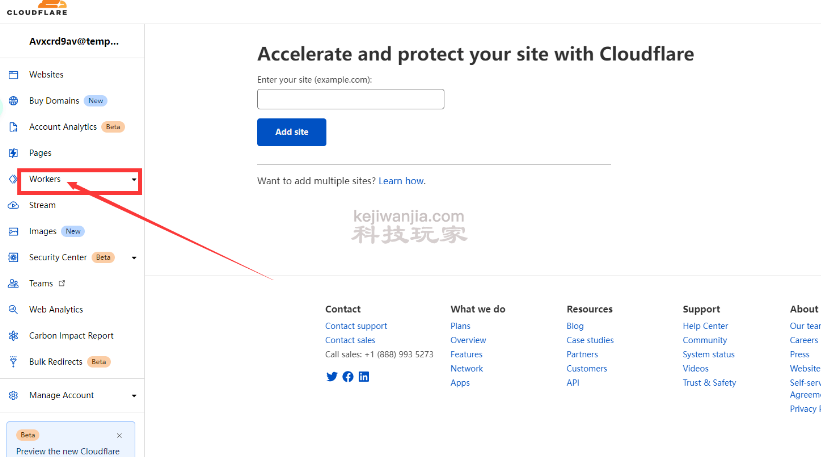Click the Stream cloud icon

pos(13,205)
